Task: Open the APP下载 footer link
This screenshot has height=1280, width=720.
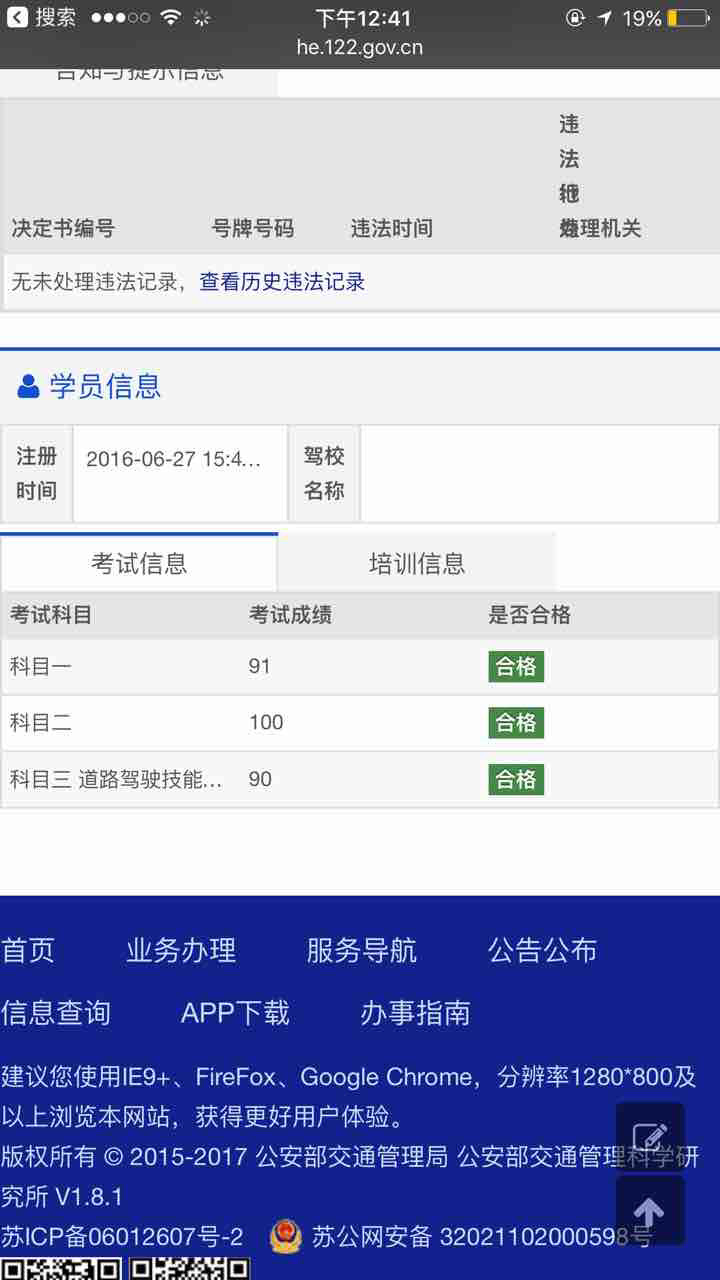Action: [235, 1013]
